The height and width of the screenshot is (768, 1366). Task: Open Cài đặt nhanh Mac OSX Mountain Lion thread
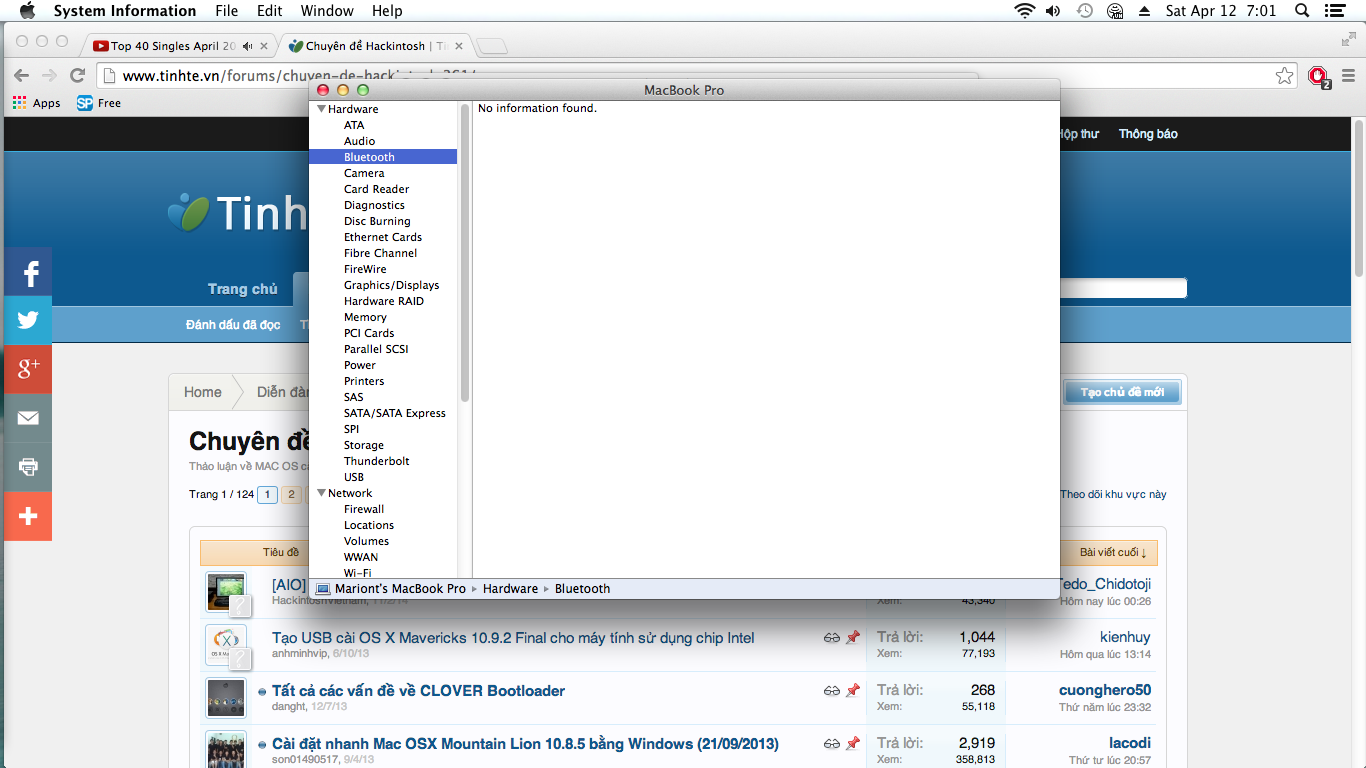click(x=525, y=744)
